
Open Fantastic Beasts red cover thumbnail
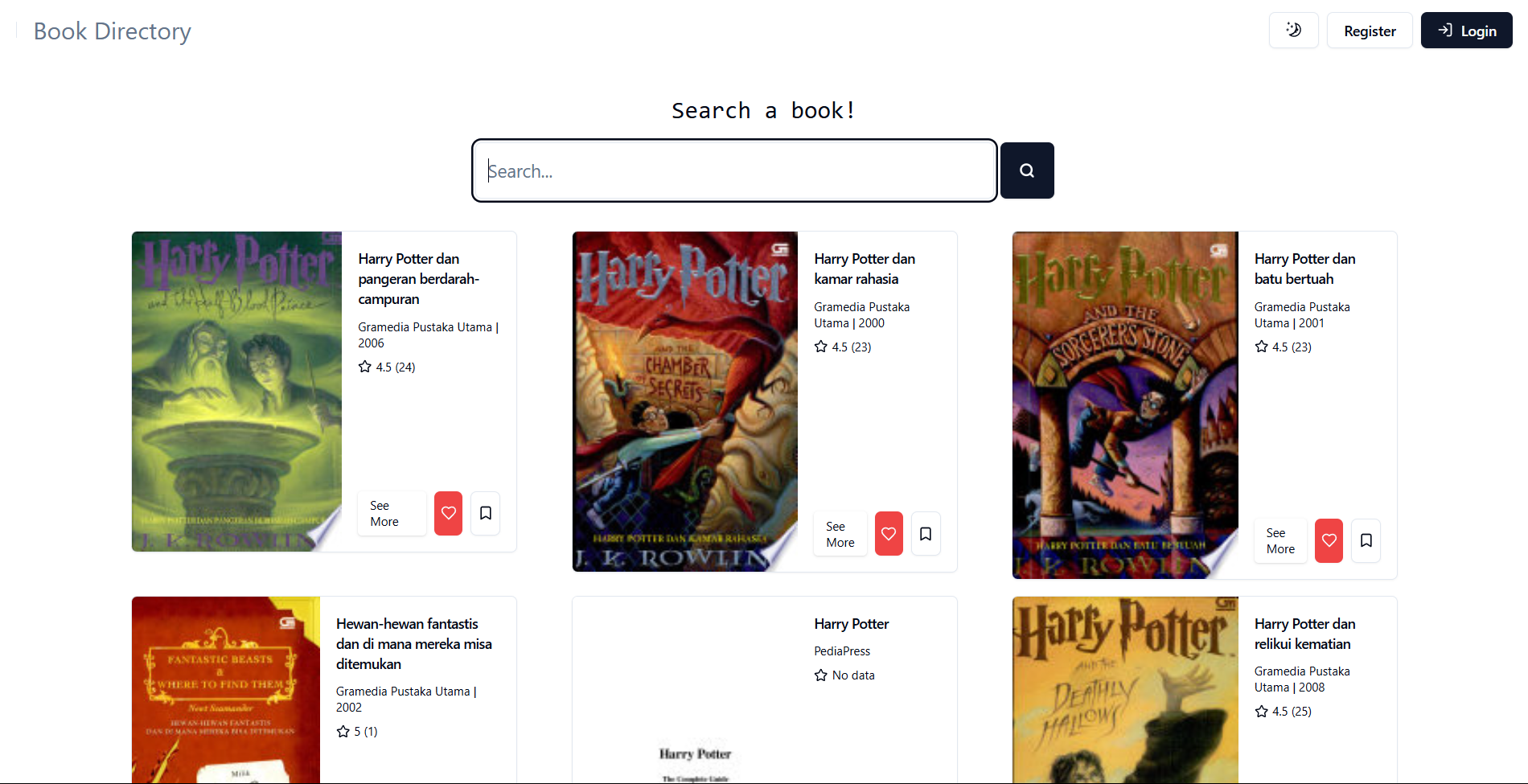pos(226,690)
